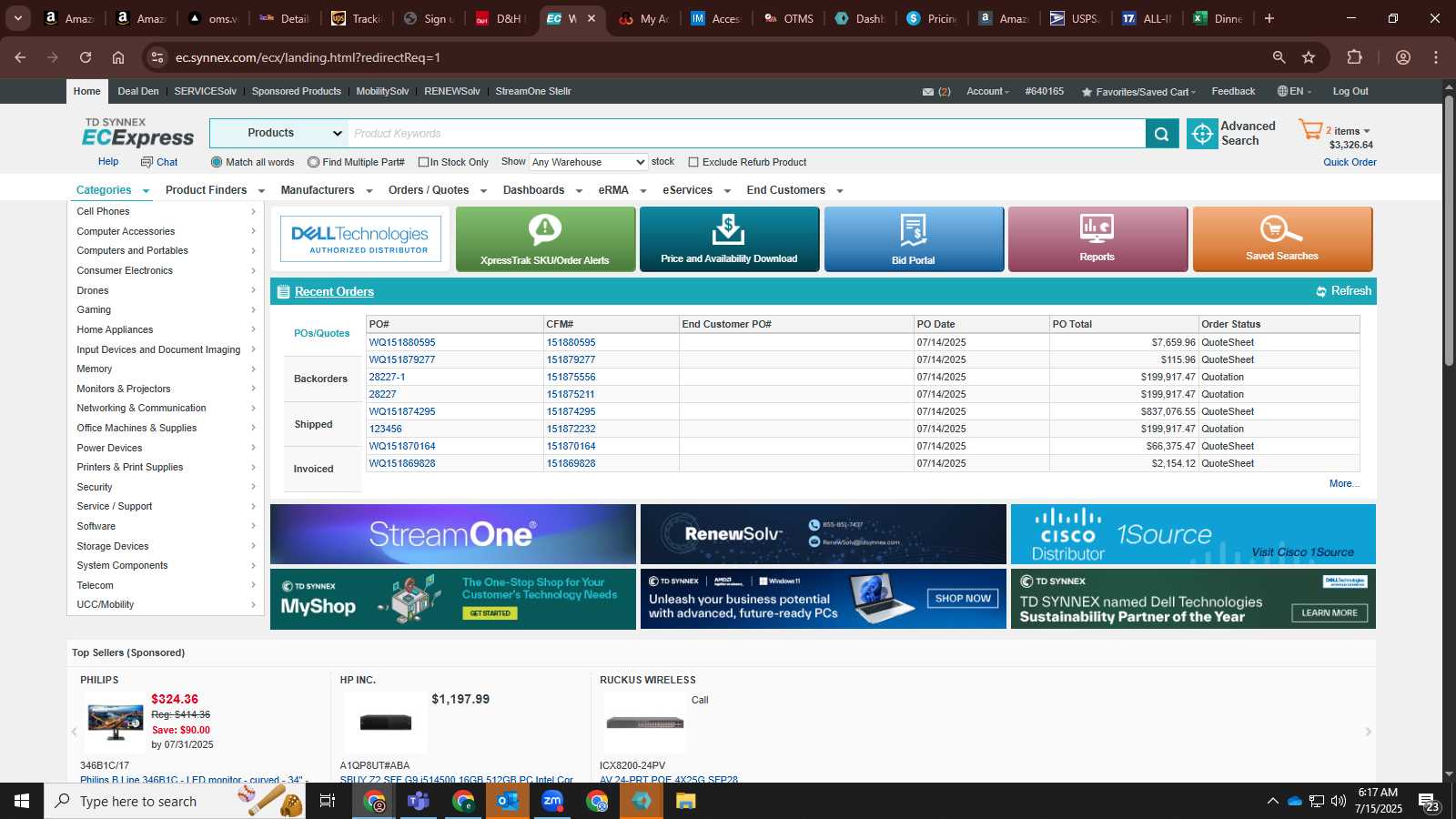
Task: Select Match all words radio button
Action: 217,162
